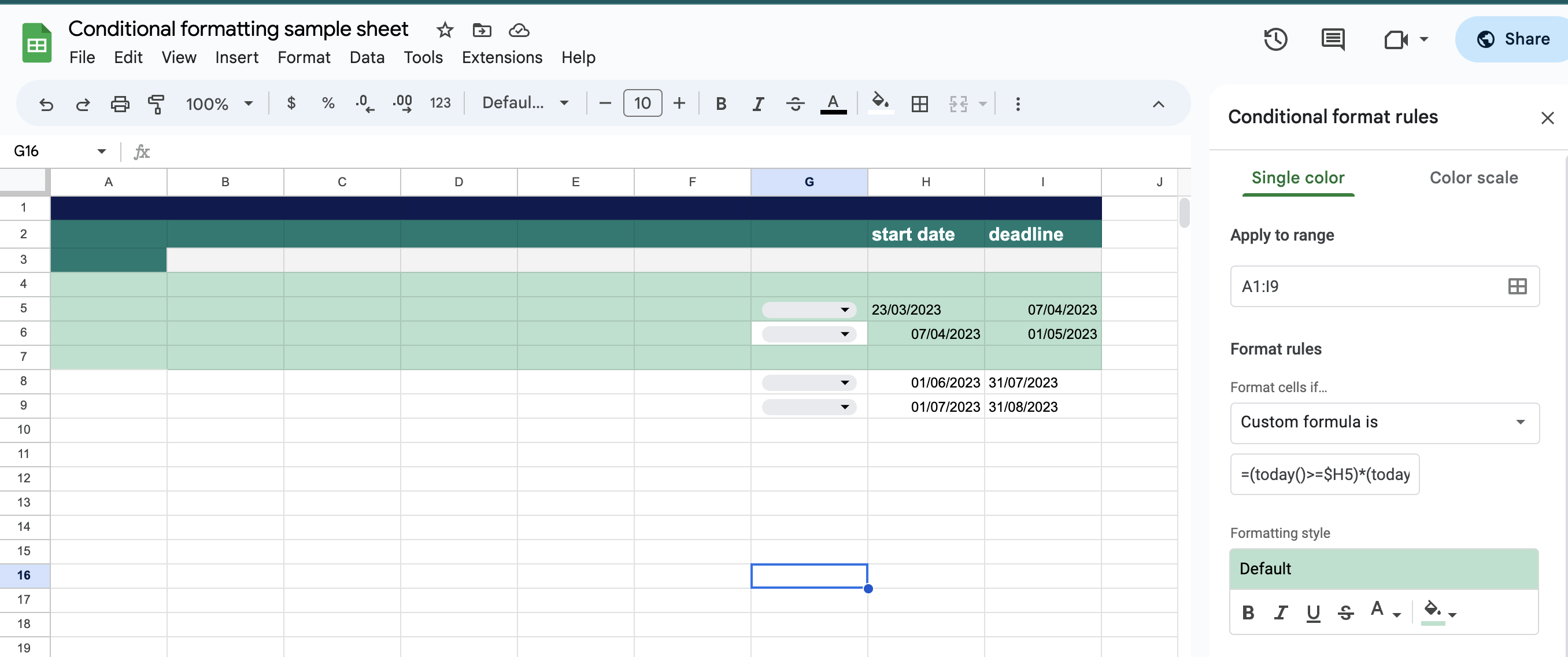Star the spreadsheet title

click(445, 30)
